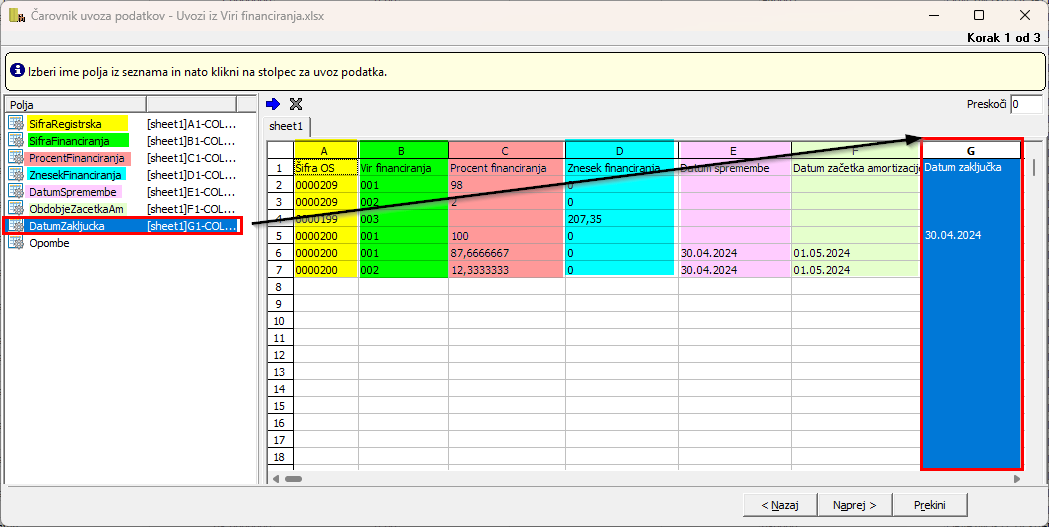Click the Naprej button
Screen dimensions: 1049x527
coord(854,505)
